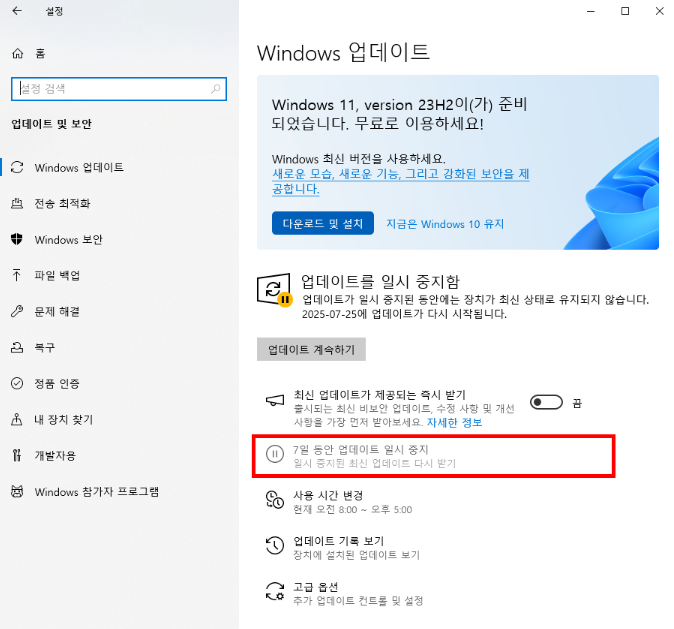
Task: Click the For Developers tools icon
Action: pyautogui.click(x=17, y=455)
